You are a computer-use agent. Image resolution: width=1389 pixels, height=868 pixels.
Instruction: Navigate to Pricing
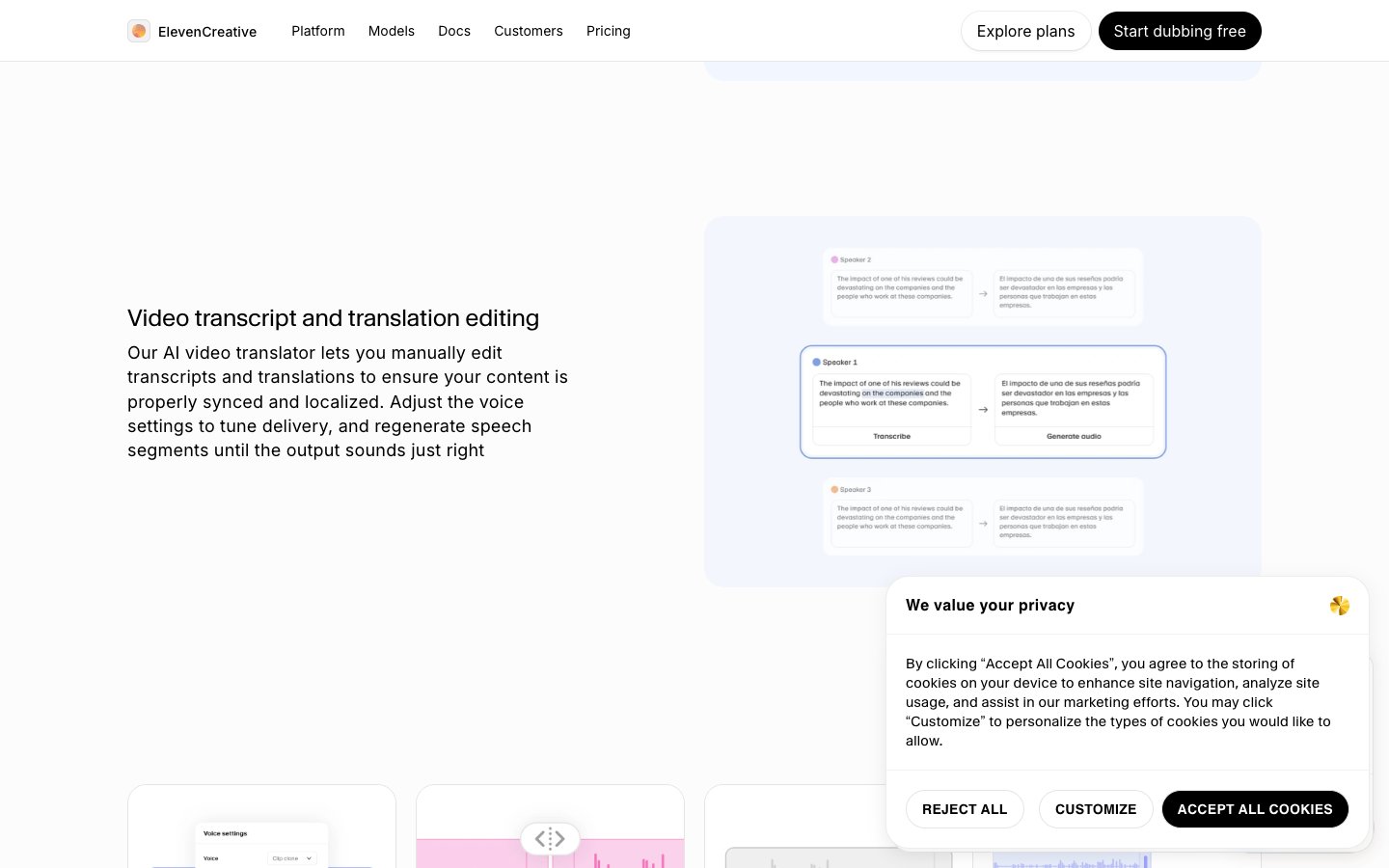608,31
